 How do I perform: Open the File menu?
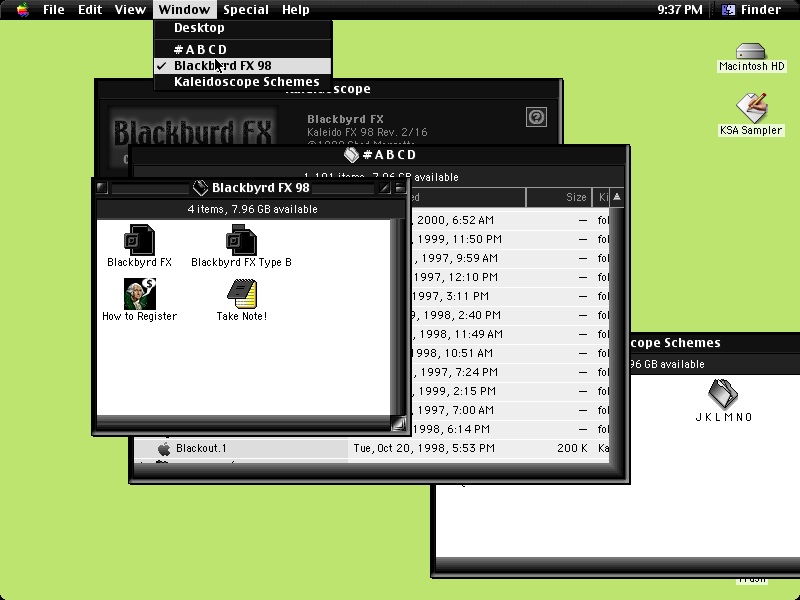tap(54, 10)
